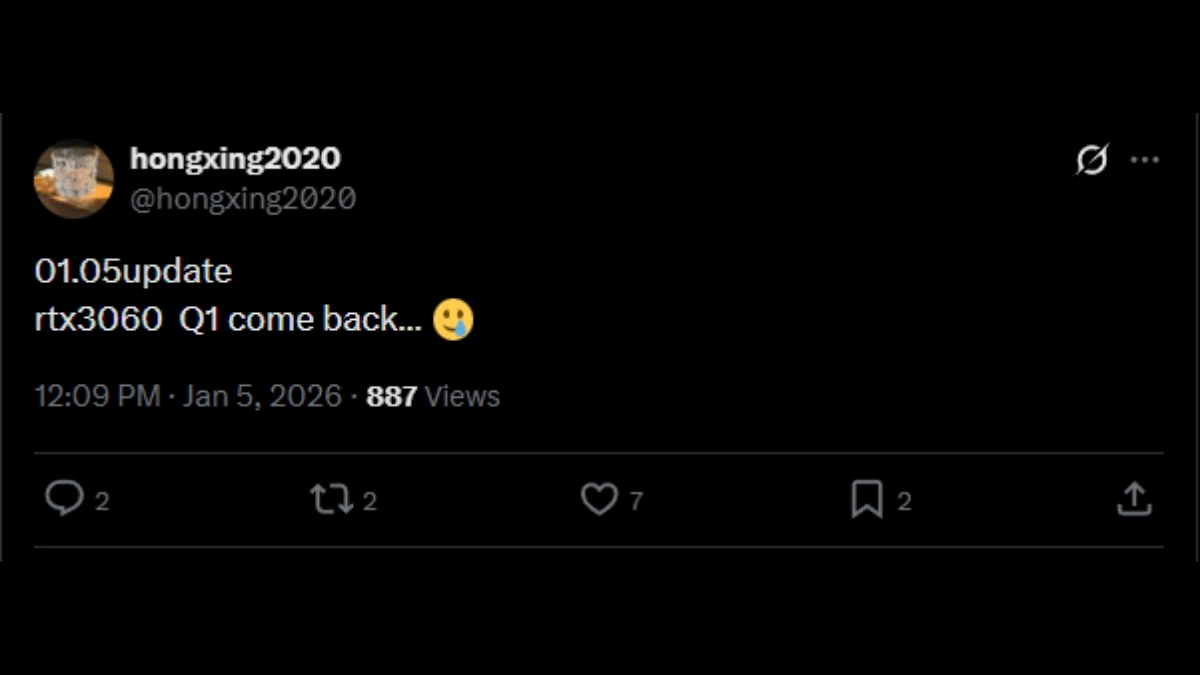Open the three-dot more options menu
This screenshot has height=675, width=1200.
pos(1144,160)
